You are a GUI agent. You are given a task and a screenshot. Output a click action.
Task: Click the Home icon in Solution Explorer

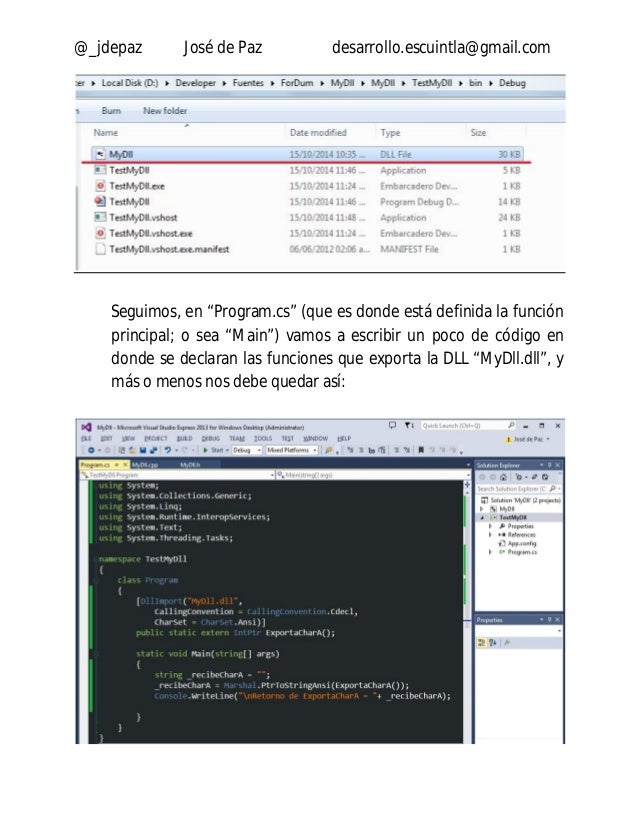click(503, 477)
